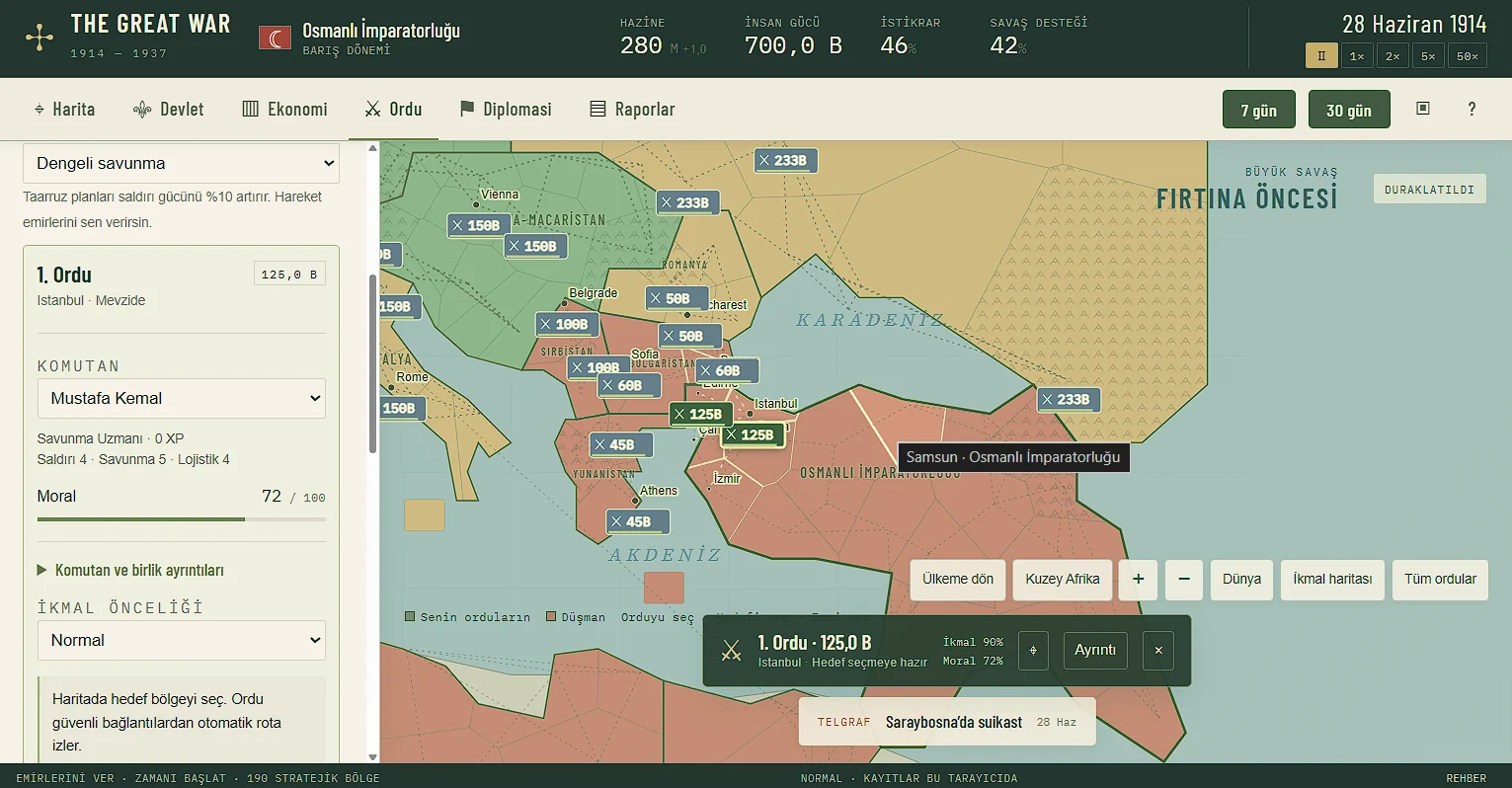The image size is (1512, 788).
Task: Open the Komutan dropdown showing Mustafa Kemal
Action: pyautogui.click(x=182, y=399)
